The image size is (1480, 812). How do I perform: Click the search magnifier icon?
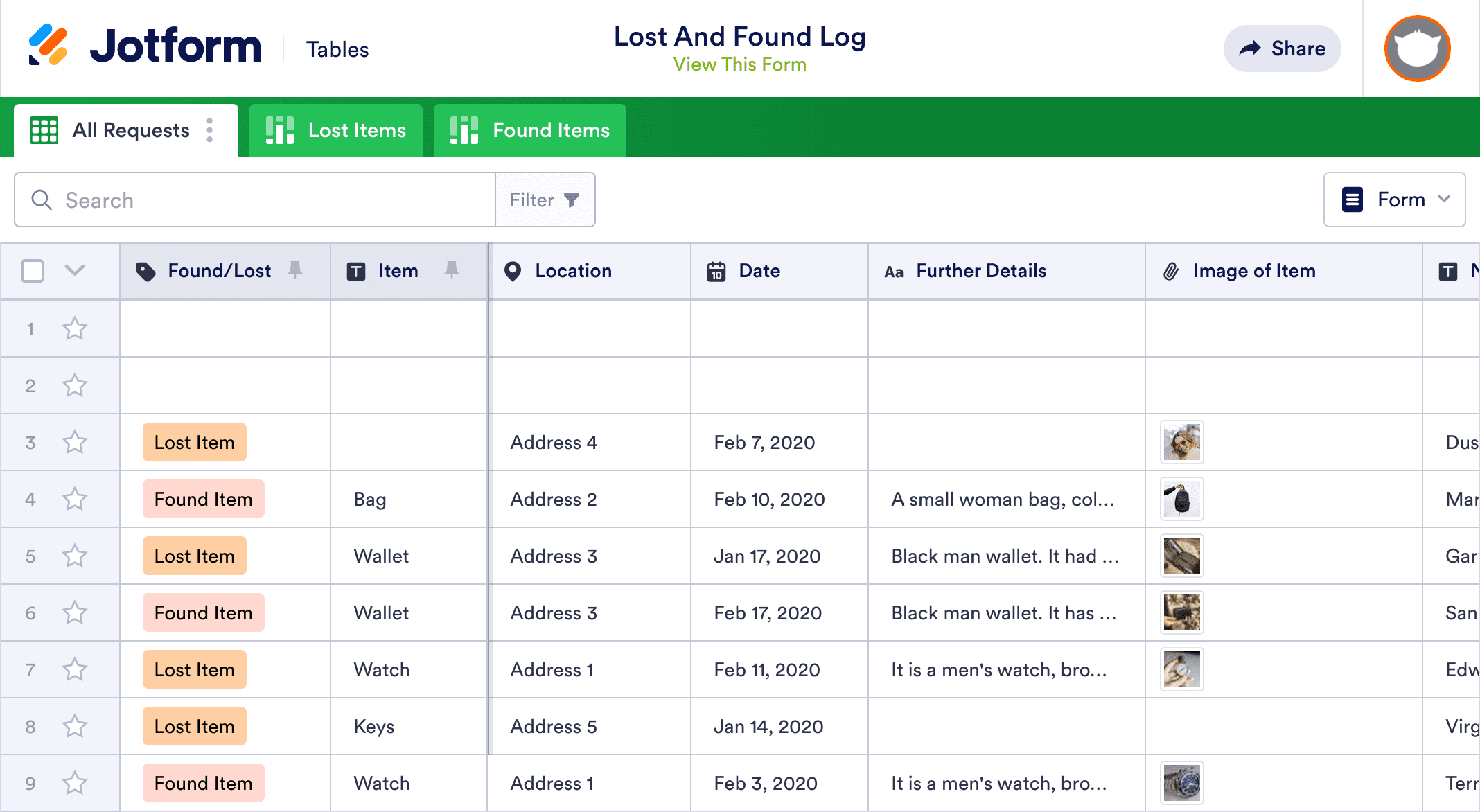pos(42,200)
